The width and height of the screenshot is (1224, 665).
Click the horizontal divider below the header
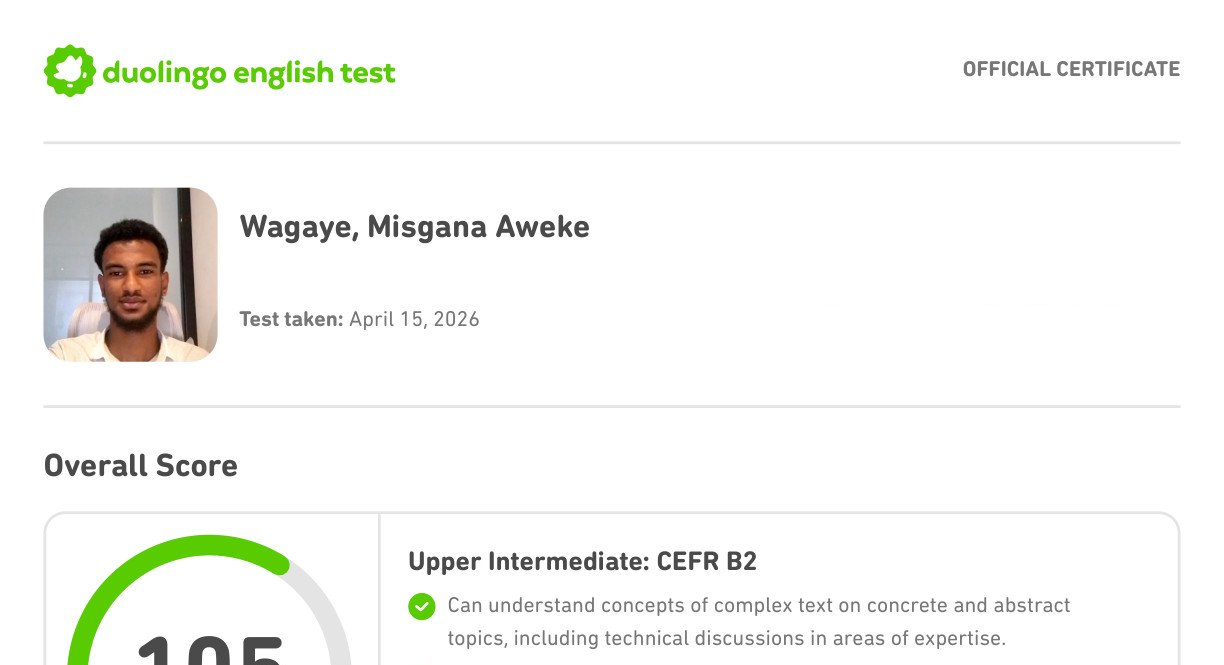coord(612,143)
